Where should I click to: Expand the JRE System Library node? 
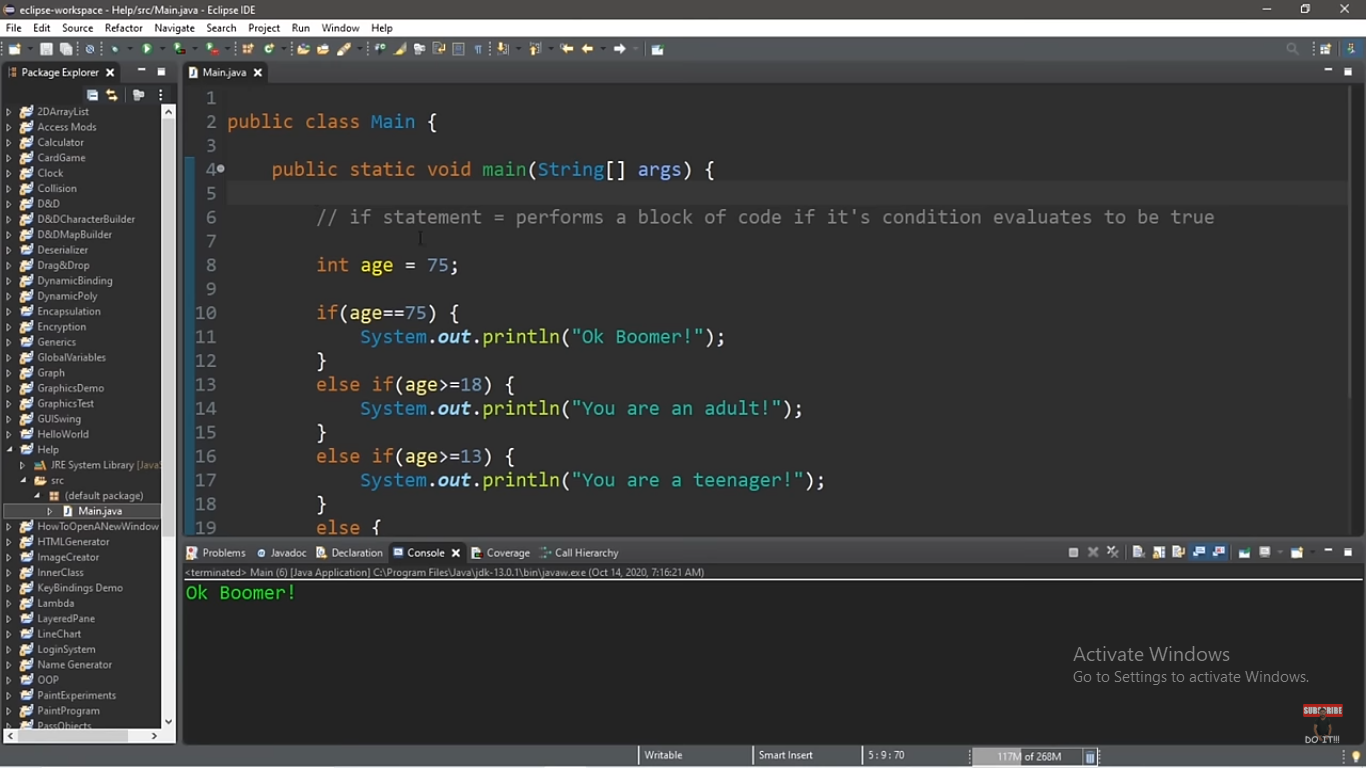tap(22, 465)
